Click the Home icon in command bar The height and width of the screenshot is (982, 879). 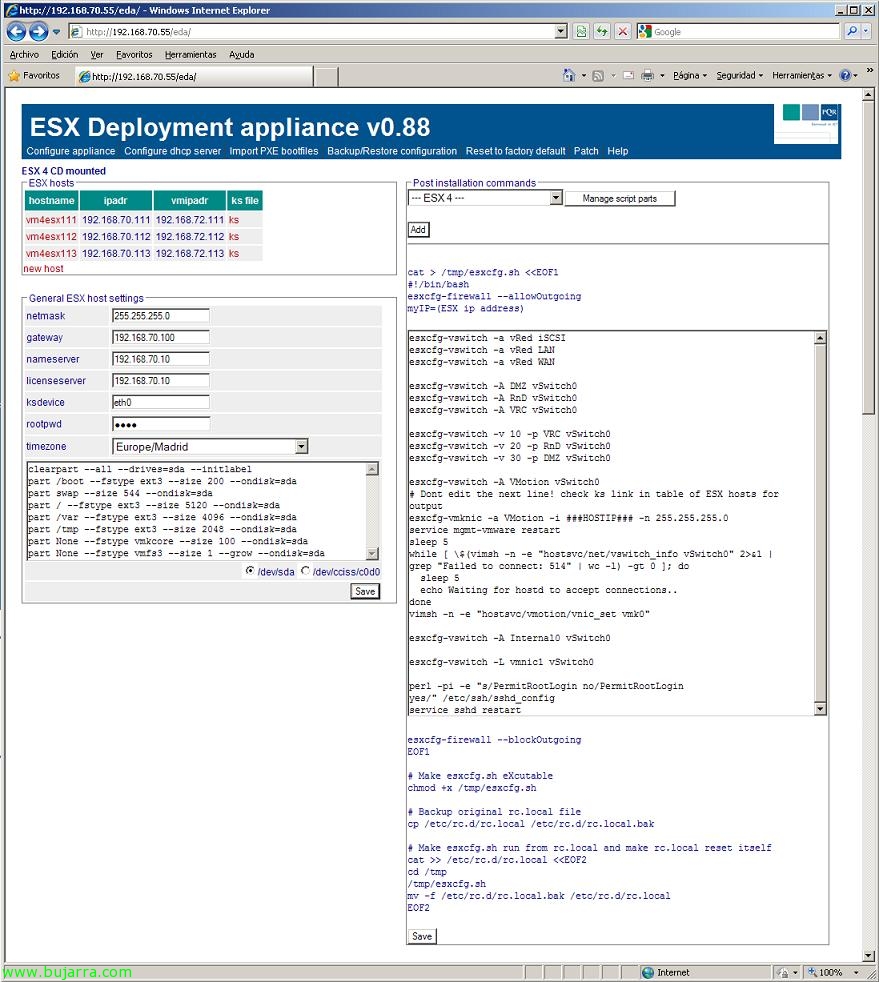pyautogui.click(x=568, y=76)
